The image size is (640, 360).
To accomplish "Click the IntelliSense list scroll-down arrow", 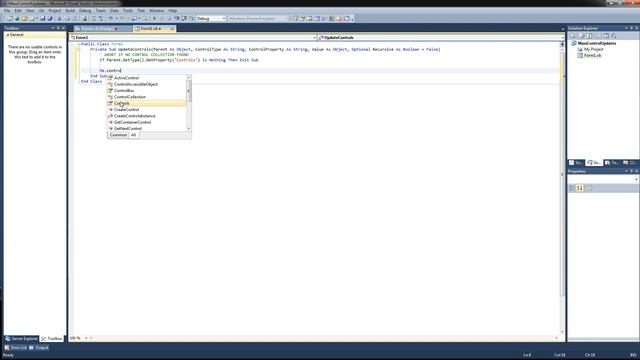I will pos(189,129).
